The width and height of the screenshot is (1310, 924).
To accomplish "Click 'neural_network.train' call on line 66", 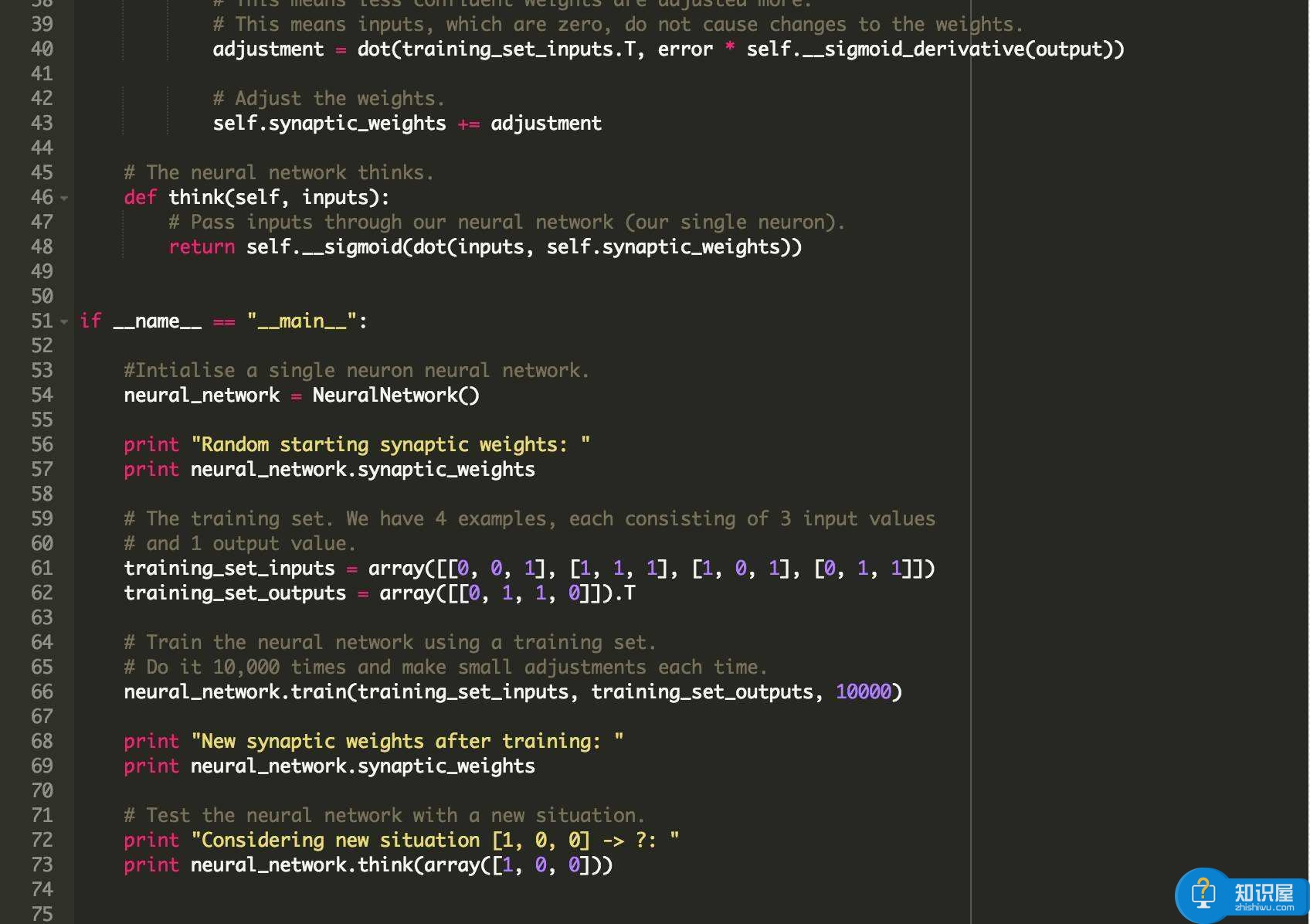I will point(235,691).
